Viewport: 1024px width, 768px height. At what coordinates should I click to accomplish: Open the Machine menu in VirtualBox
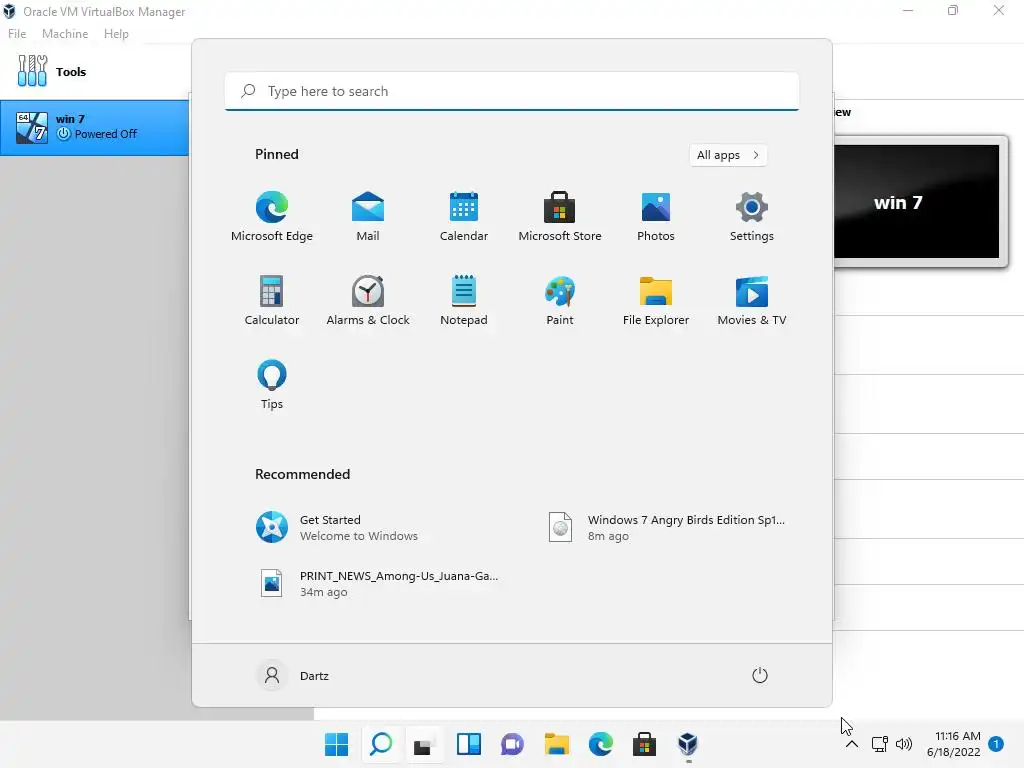(65, 33)
